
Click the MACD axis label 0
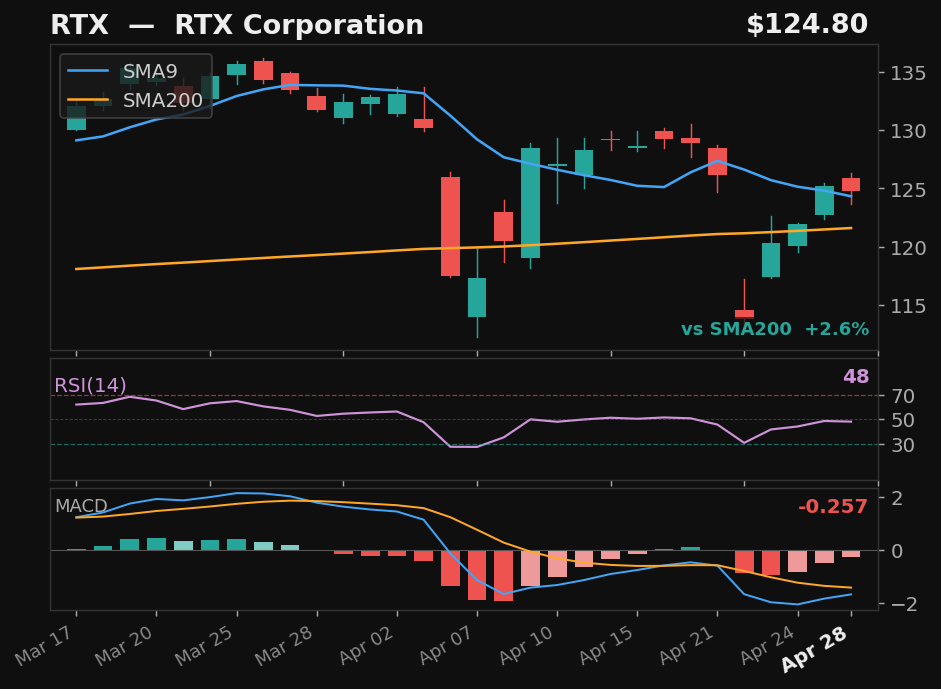pyautogui.click(x=897, y=551)
